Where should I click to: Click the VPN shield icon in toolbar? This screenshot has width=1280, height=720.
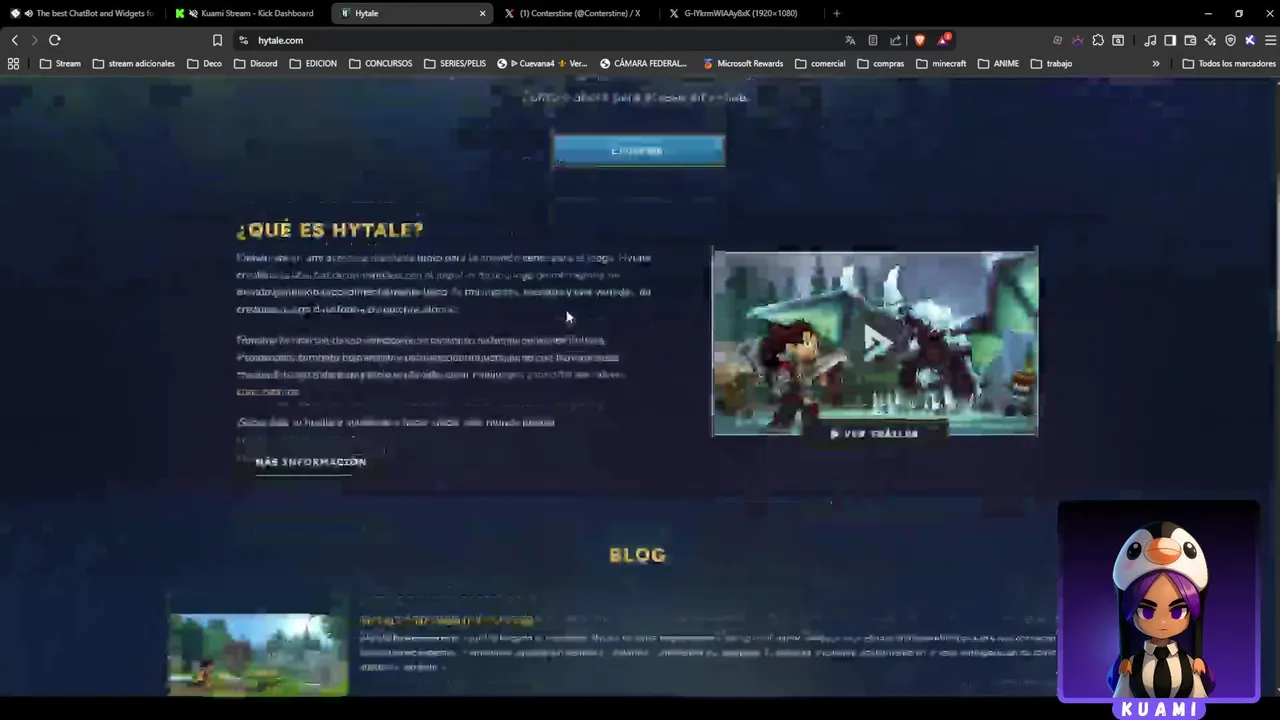[1230, 40]
